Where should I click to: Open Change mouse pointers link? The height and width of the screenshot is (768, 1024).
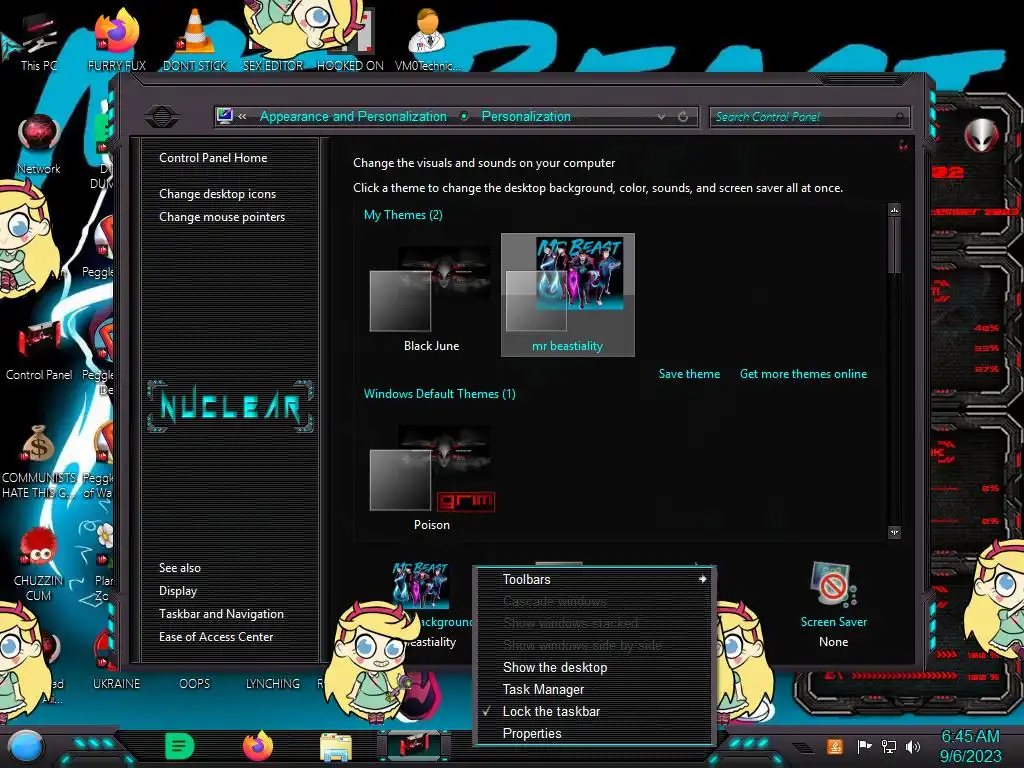222,217
